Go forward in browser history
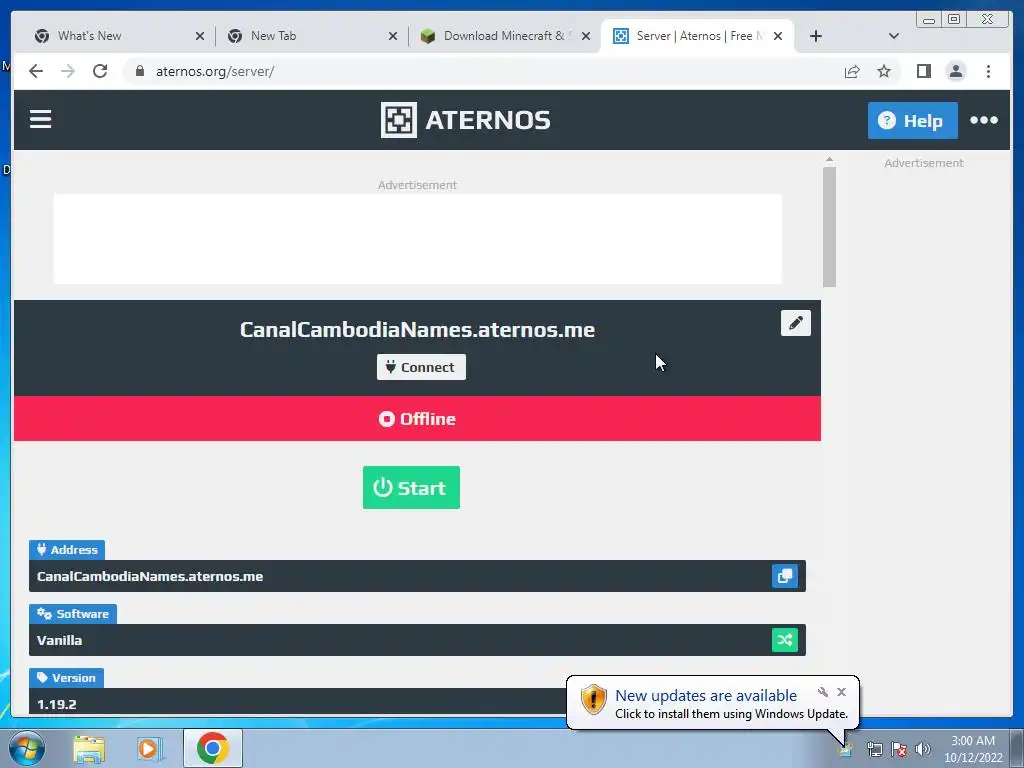Image resolution: width=1024 pixels, height=768 pixels. (x=68, y=71)
